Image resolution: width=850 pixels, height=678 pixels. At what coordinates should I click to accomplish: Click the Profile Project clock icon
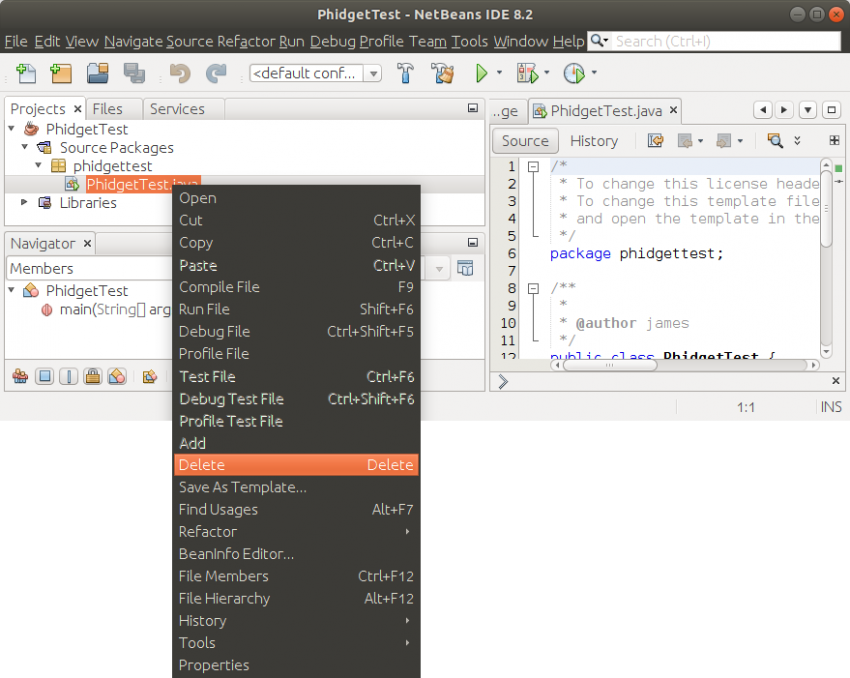pyautogui.click(x=574, y=73)
